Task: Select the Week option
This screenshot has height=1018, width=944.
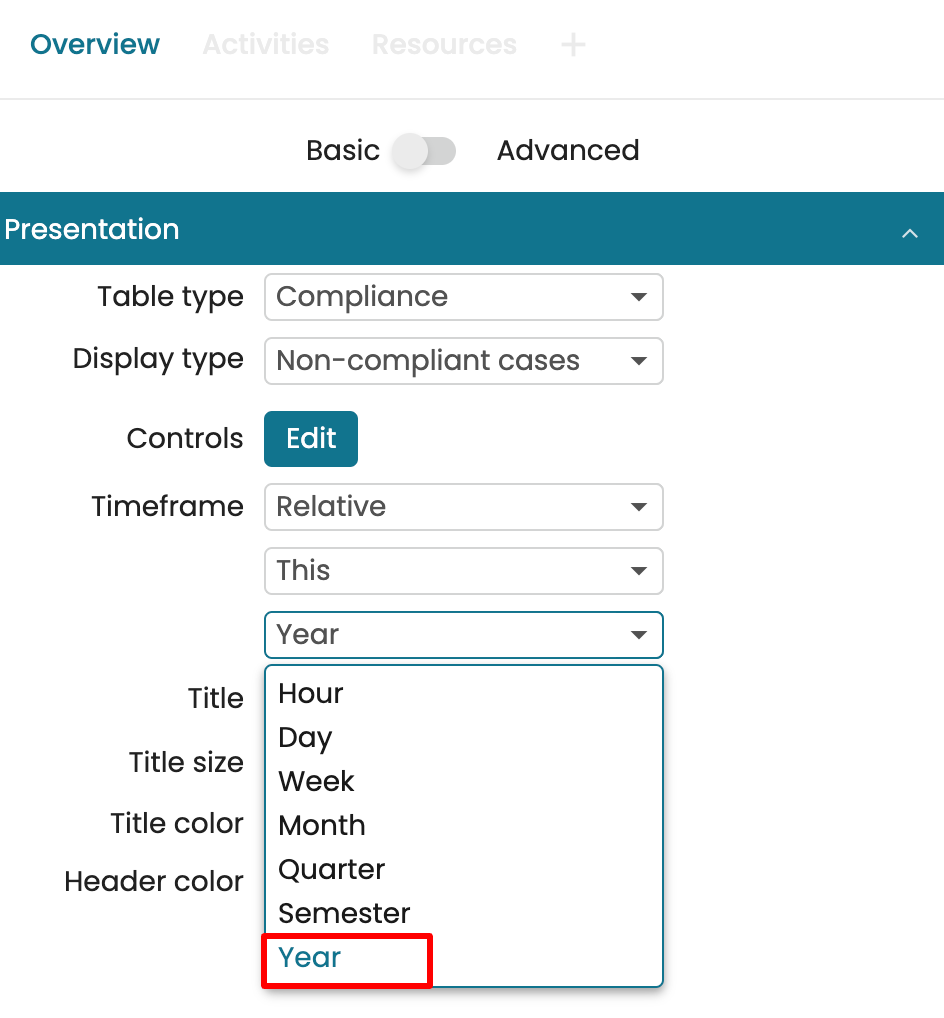Action: point(316,782)
